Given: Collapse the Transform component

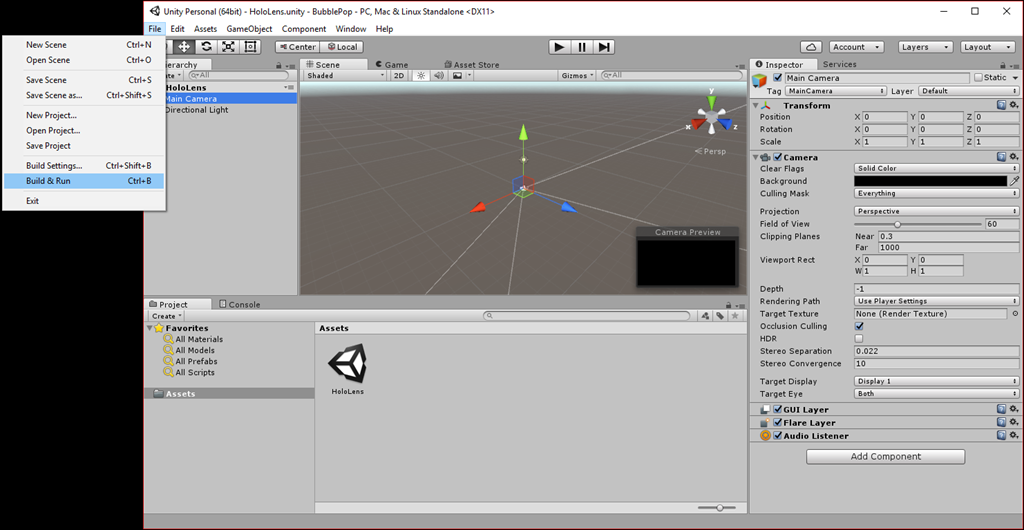Looking at the screenshot, I should coord(756,105).
